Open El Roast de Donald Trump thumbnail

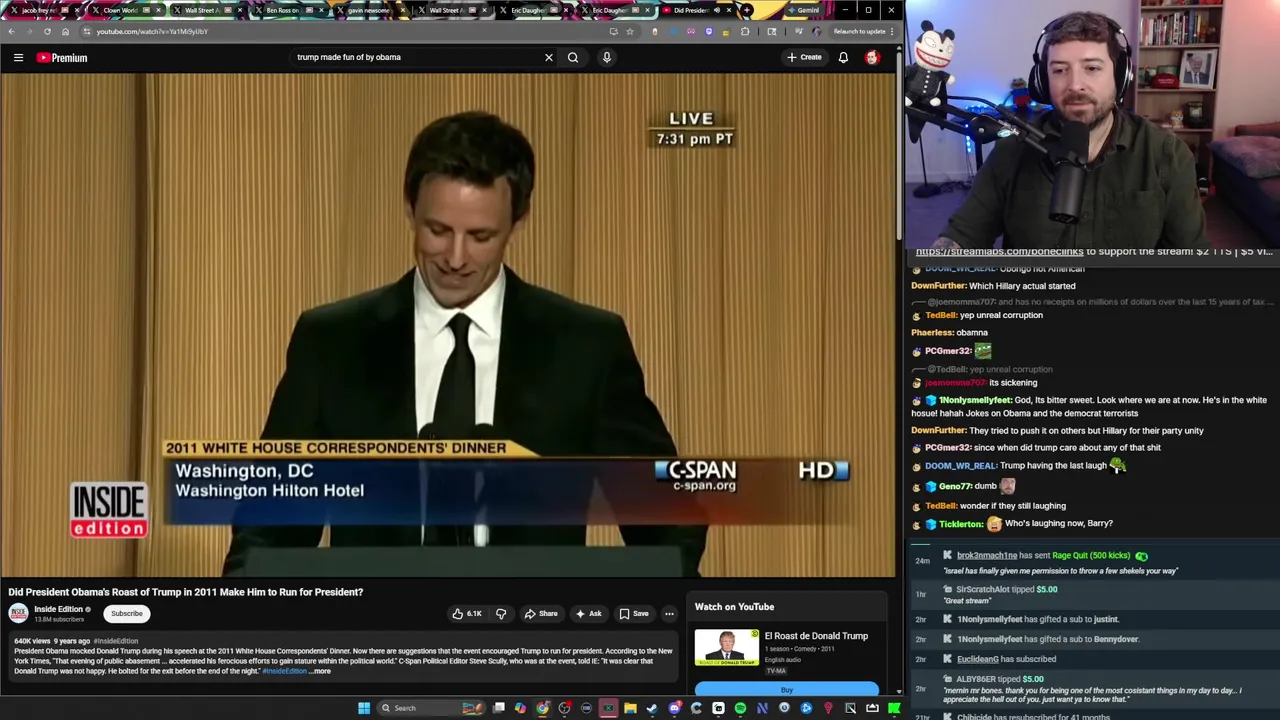727,647
